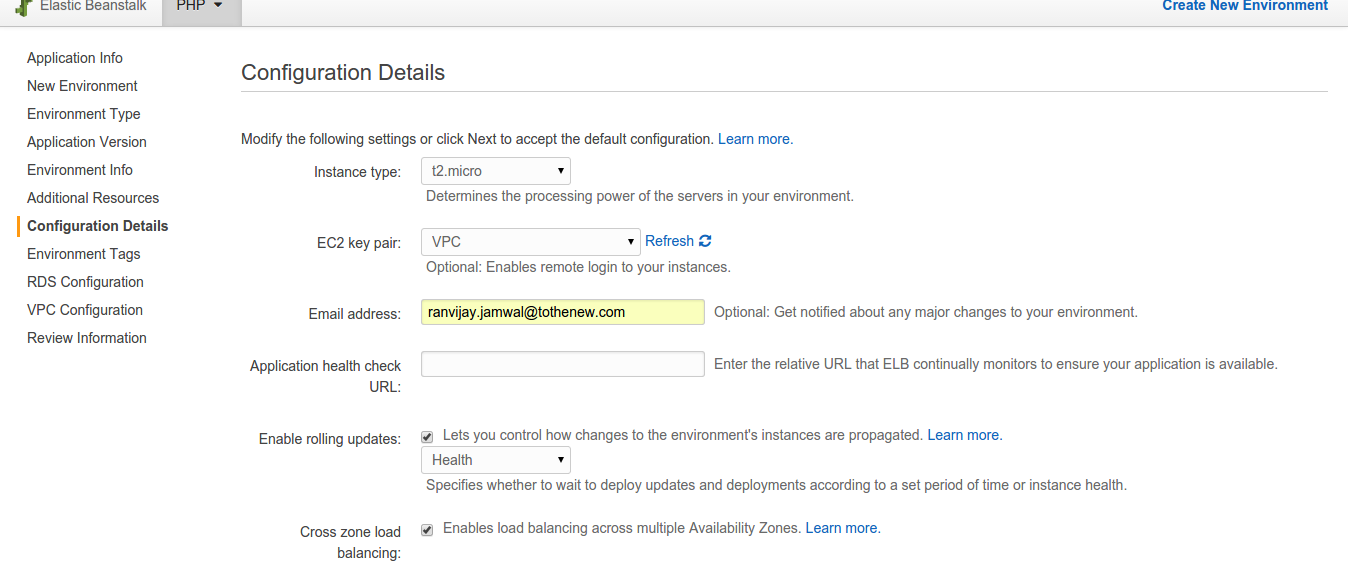Viewport: 1348px width, 579px height.
Task: Go to Environment Tags step
Action: pos(84,254)
